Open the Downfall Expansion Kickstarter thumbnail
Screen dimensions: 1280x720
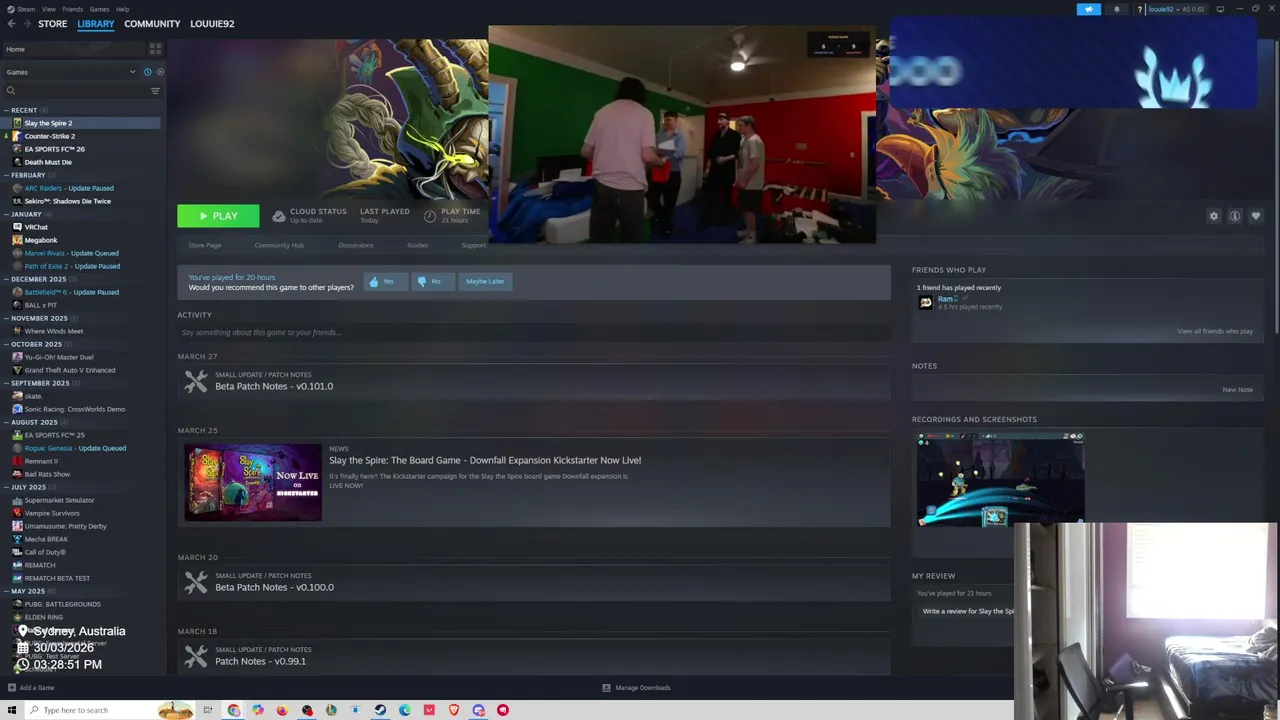pyautogui.click(x=253, y=482)
